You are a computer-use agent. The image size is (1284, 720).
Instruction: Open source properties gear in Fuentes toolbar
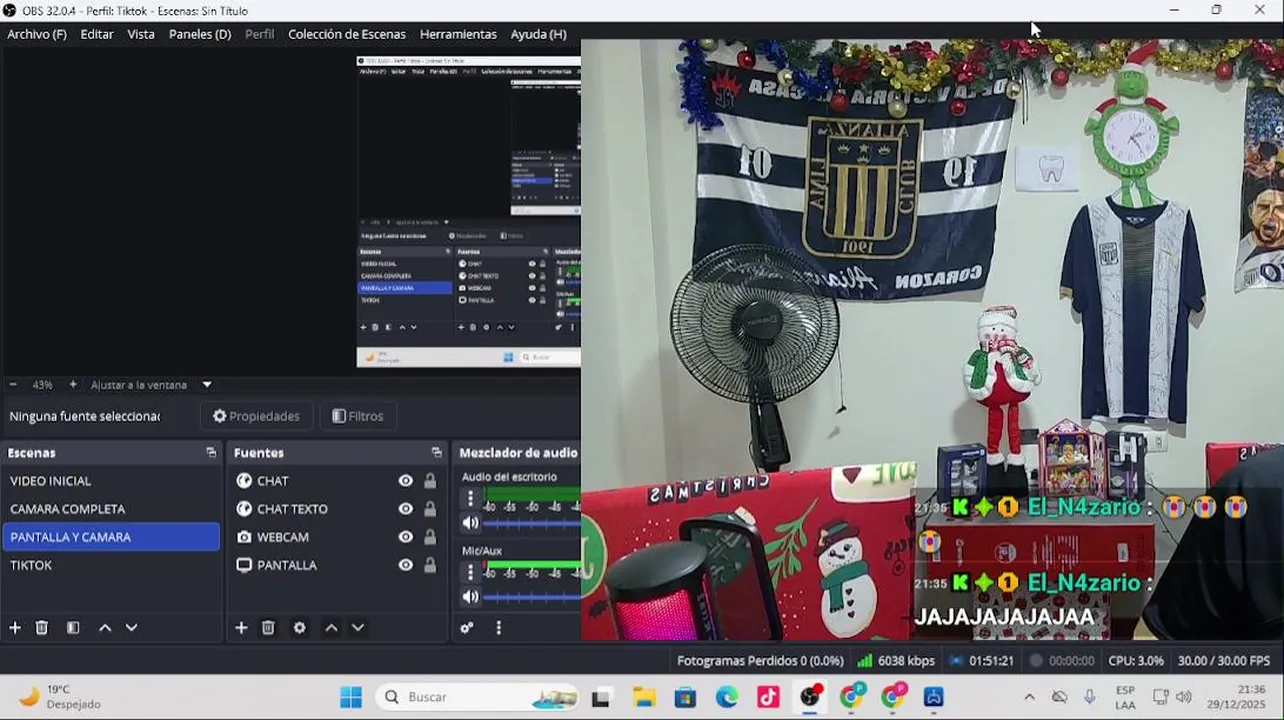[299, 628]
